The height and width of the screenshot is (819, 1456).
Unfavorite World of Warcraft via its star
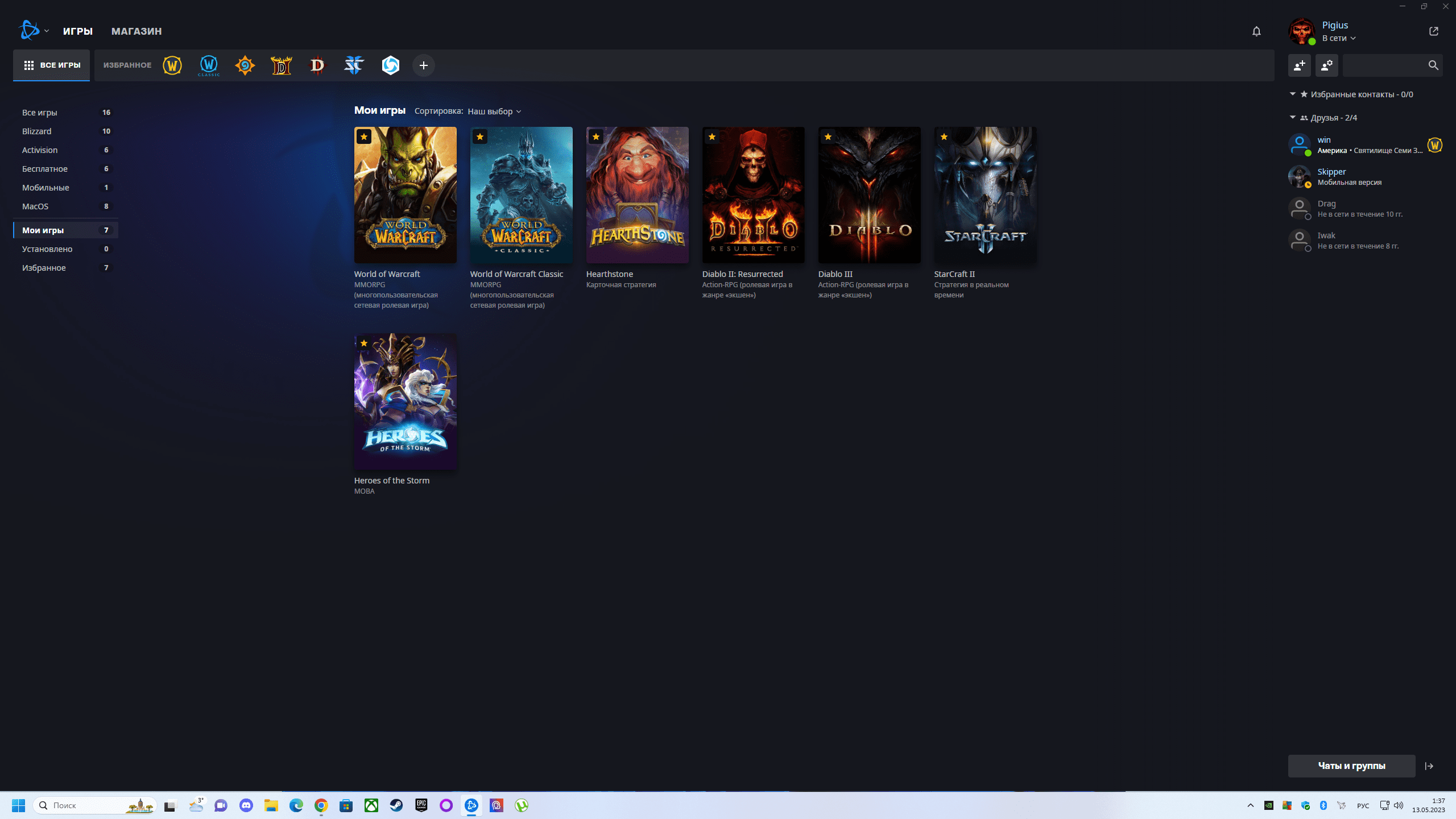click(364, 136)
